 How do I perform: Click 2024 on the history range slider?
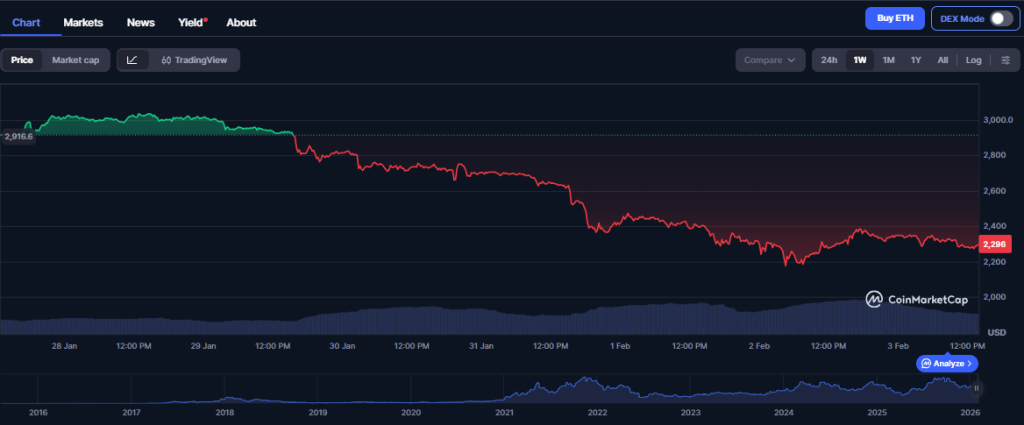[784, 413]
